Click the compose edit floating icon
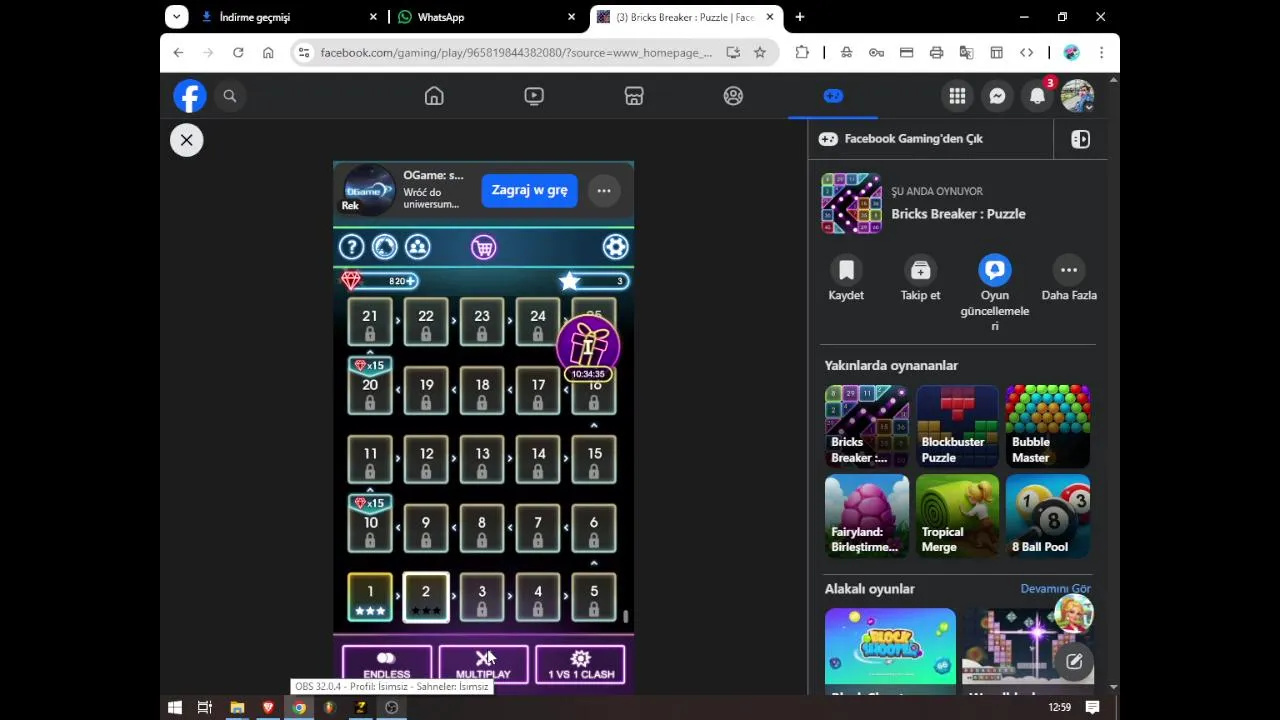Screen dimensions: 1280x720 click(1074, 661)
